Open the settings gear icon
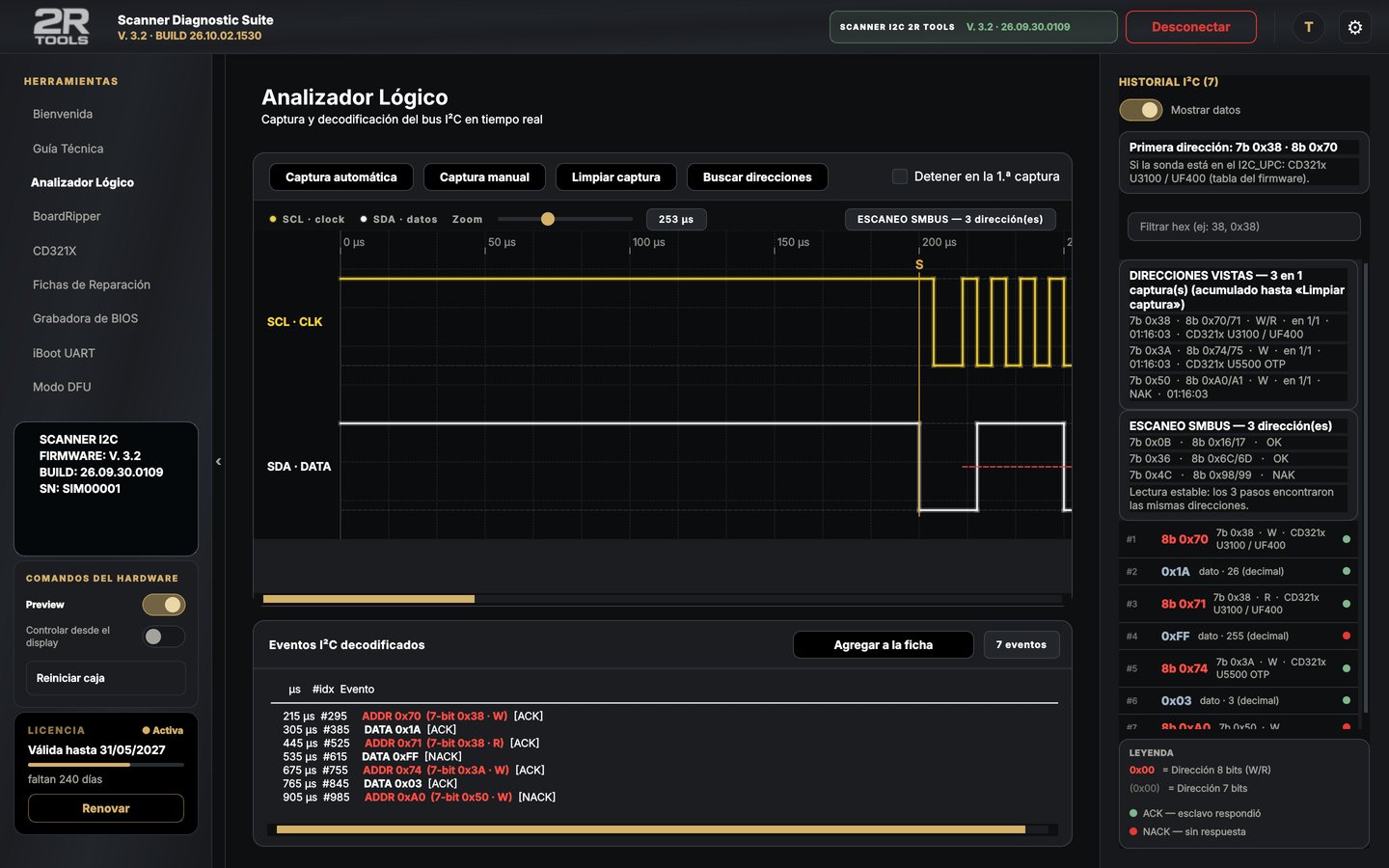 (1354, 27)
